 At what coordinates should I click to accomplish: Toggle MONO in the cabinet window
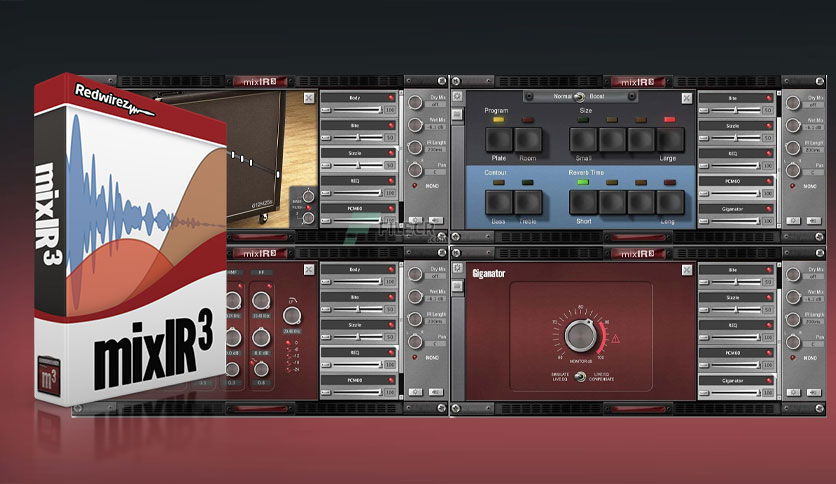pyautogui.click(x=415, y=185)
